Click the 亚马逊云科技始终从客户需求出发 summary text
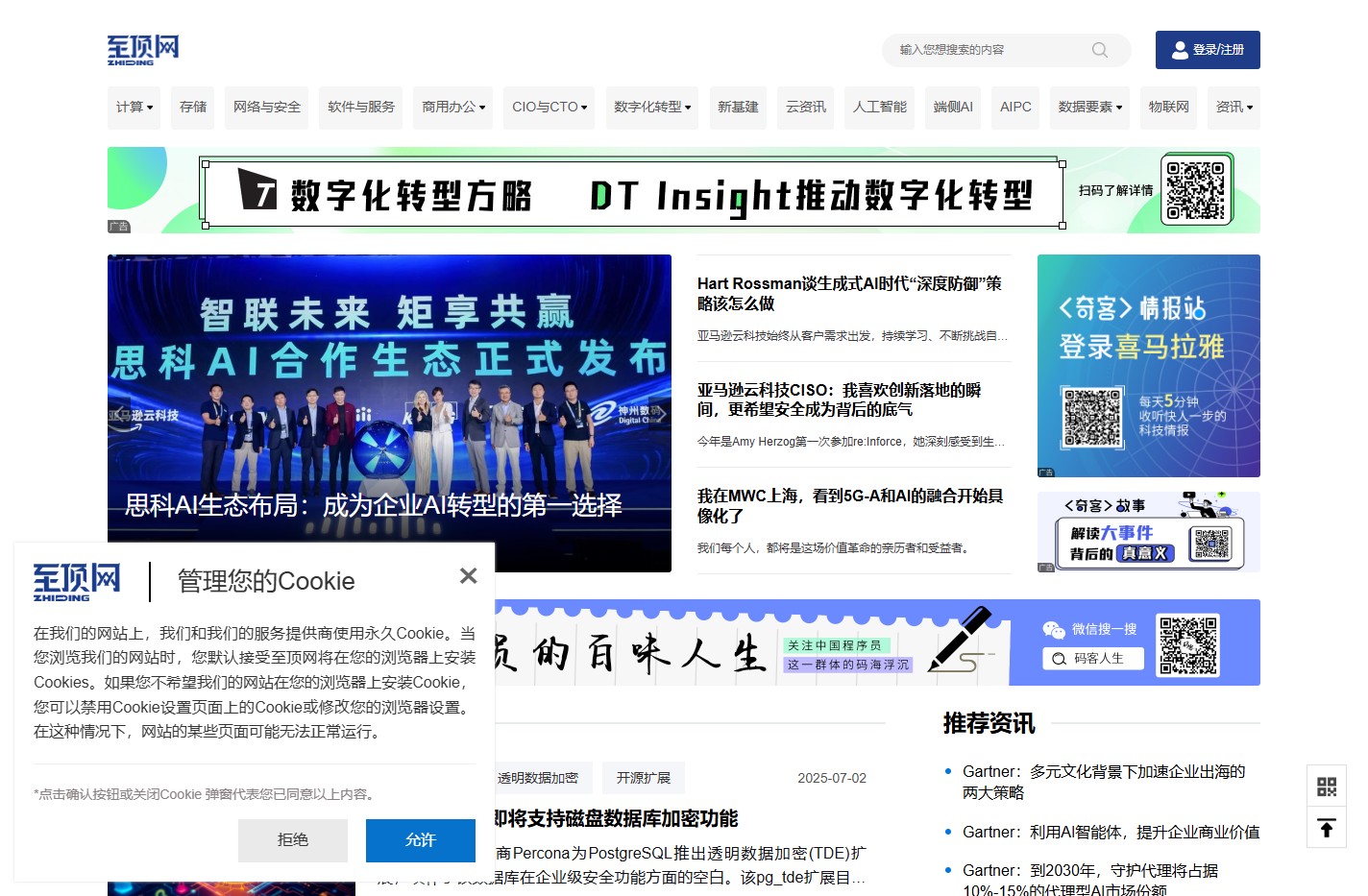Screen dimensions: 1368x896 click(852, 336)
